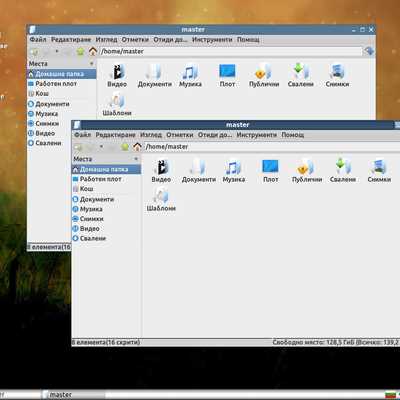
Task: Open the Свалени folder in the back window
Action: [x=301, y=76]
